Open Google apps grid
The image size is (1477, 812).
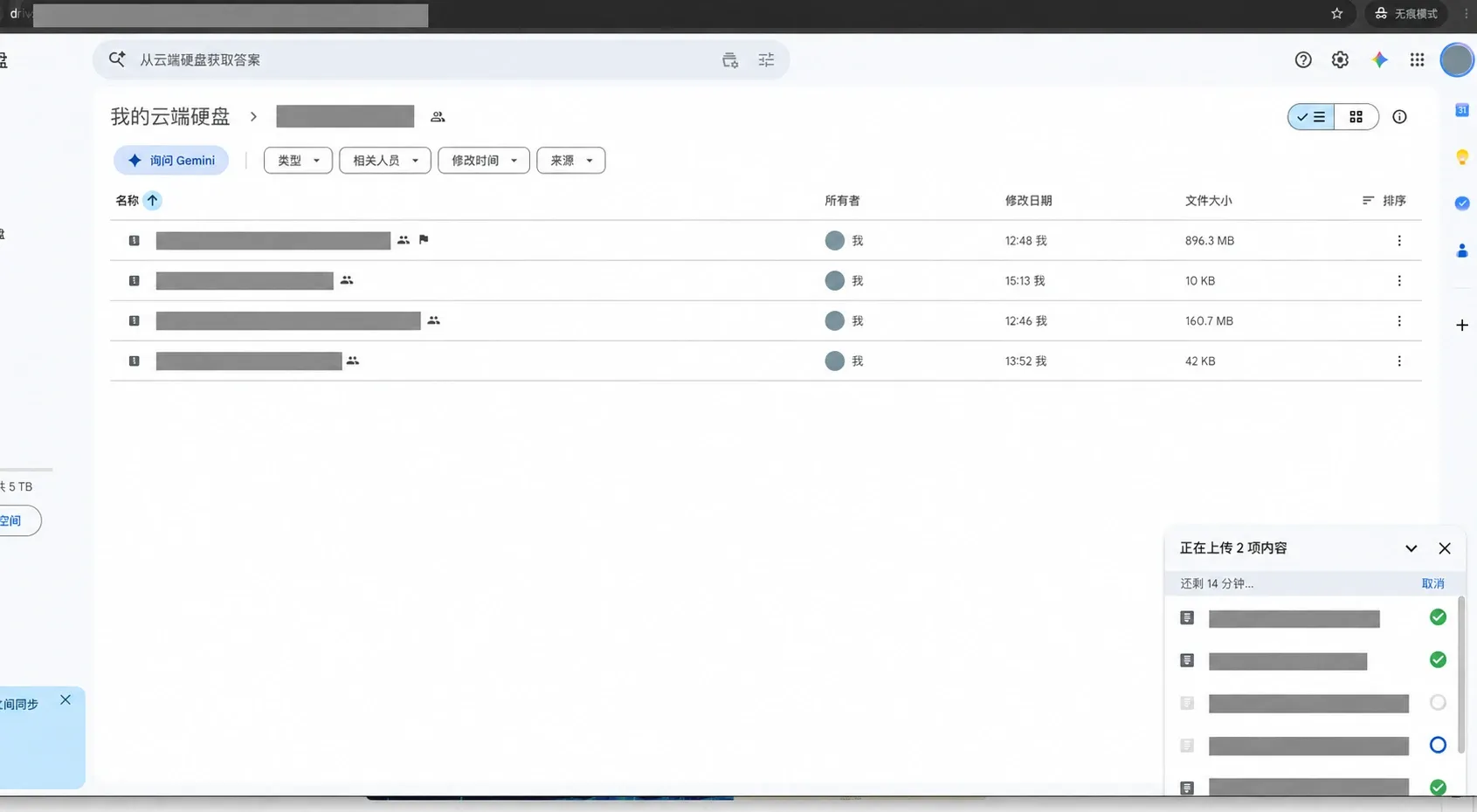pyautogui.click(x=1417, y=59)
